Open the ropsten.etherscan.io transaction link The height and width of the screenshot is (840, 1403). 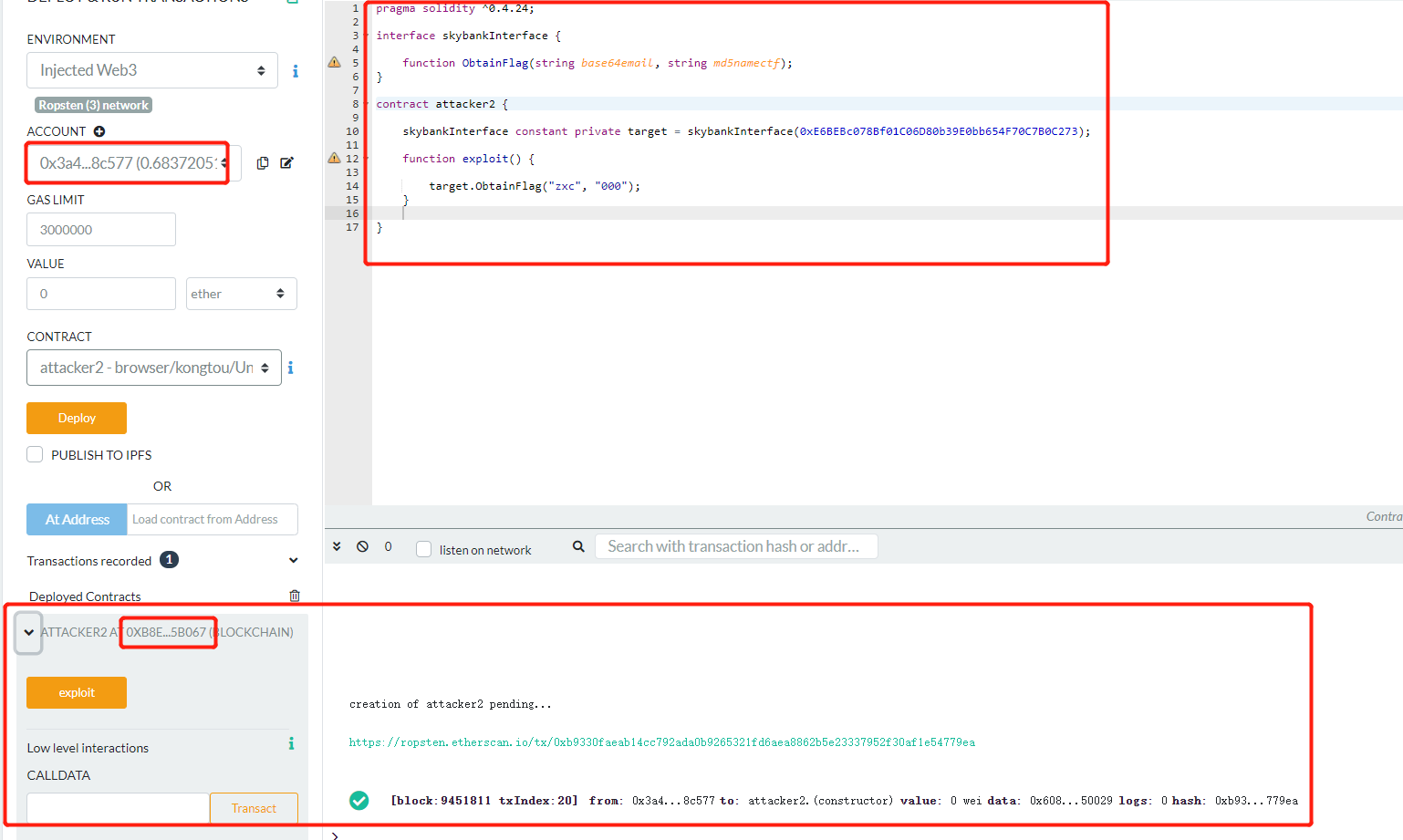tap(662, 742)
